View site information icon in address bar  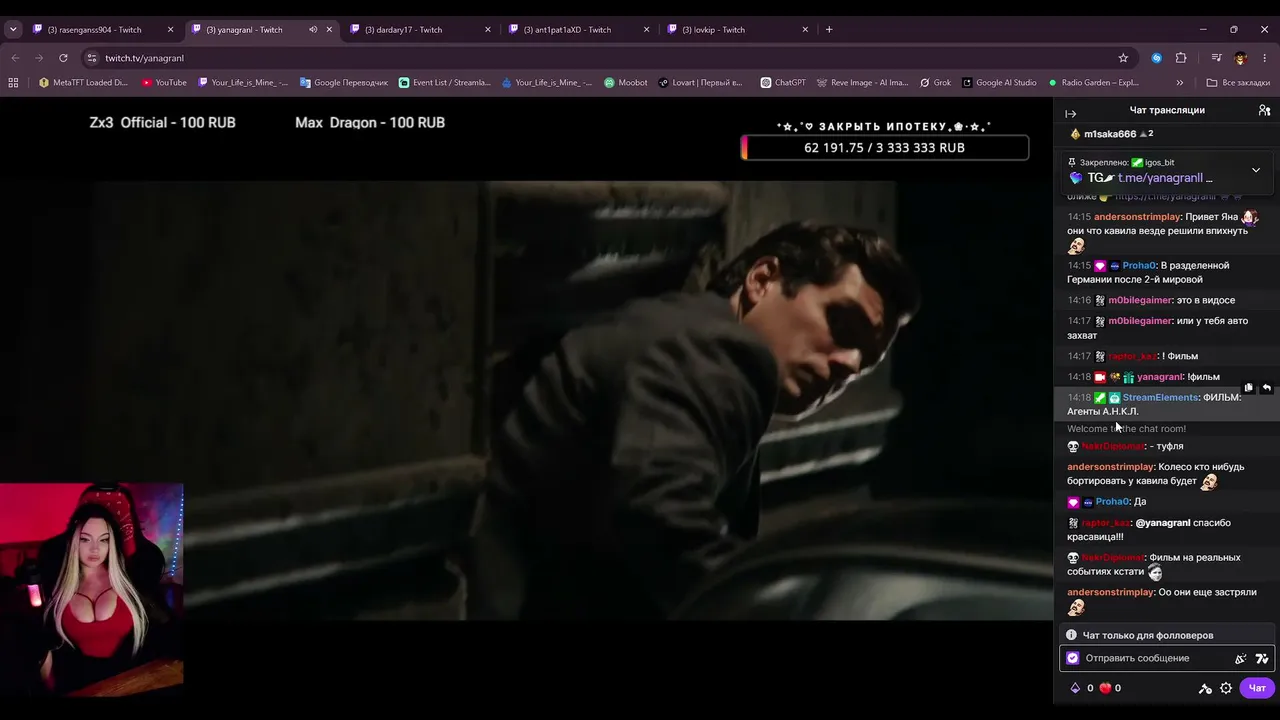(92, 58)
